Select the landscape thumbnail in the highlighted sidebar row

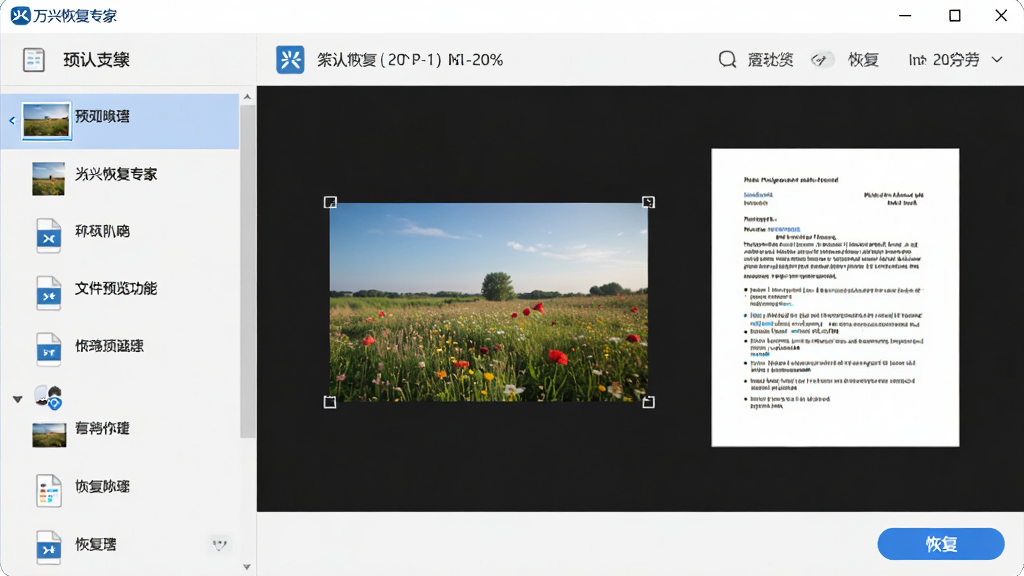tap(46, 120)
